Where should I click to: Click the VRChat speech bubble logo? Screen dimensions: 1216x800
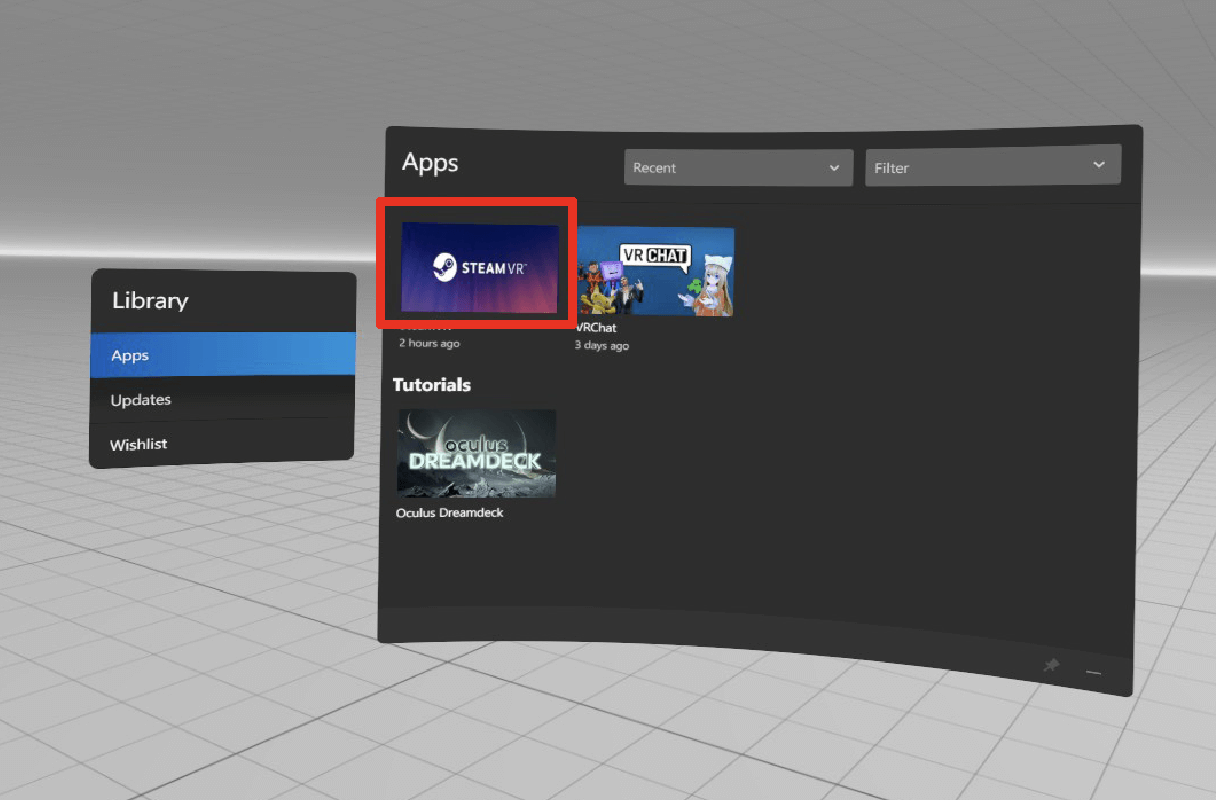[655, 255]
